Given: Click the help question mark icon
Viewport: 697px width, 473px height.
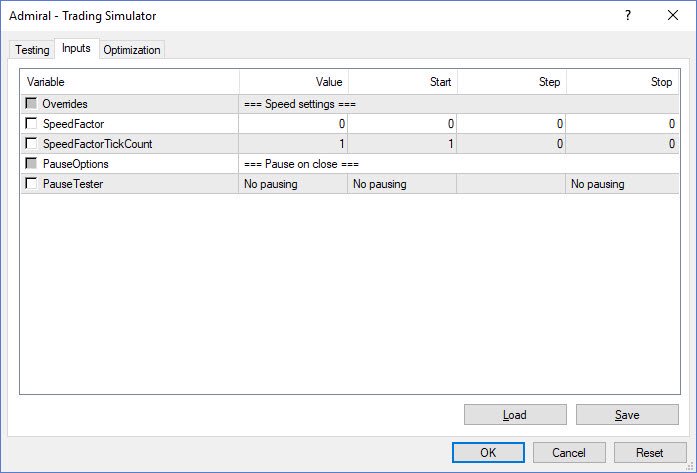Looking at the screenshot, I should pyautogui.click(x=627, y=16).
